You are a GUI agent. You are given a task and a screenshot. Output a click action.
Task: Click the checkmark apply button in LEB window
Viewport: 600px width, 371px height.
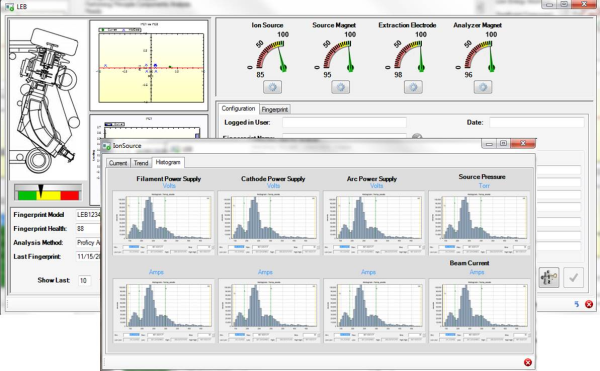[x=573, y=277]
